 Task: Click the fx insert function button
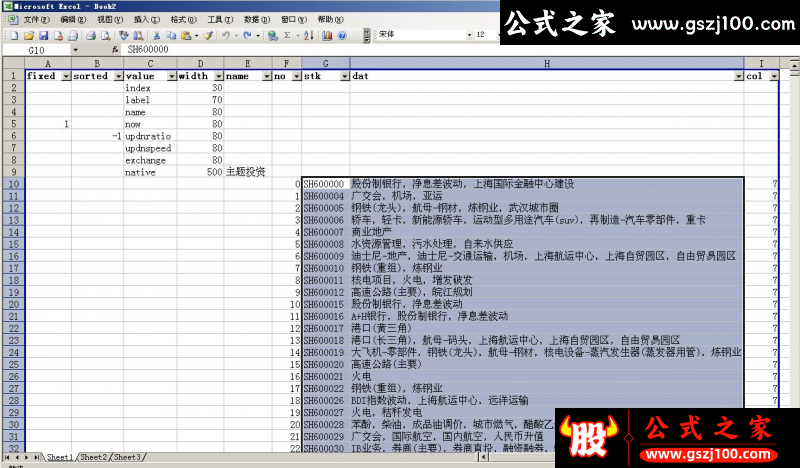point(115,50)
